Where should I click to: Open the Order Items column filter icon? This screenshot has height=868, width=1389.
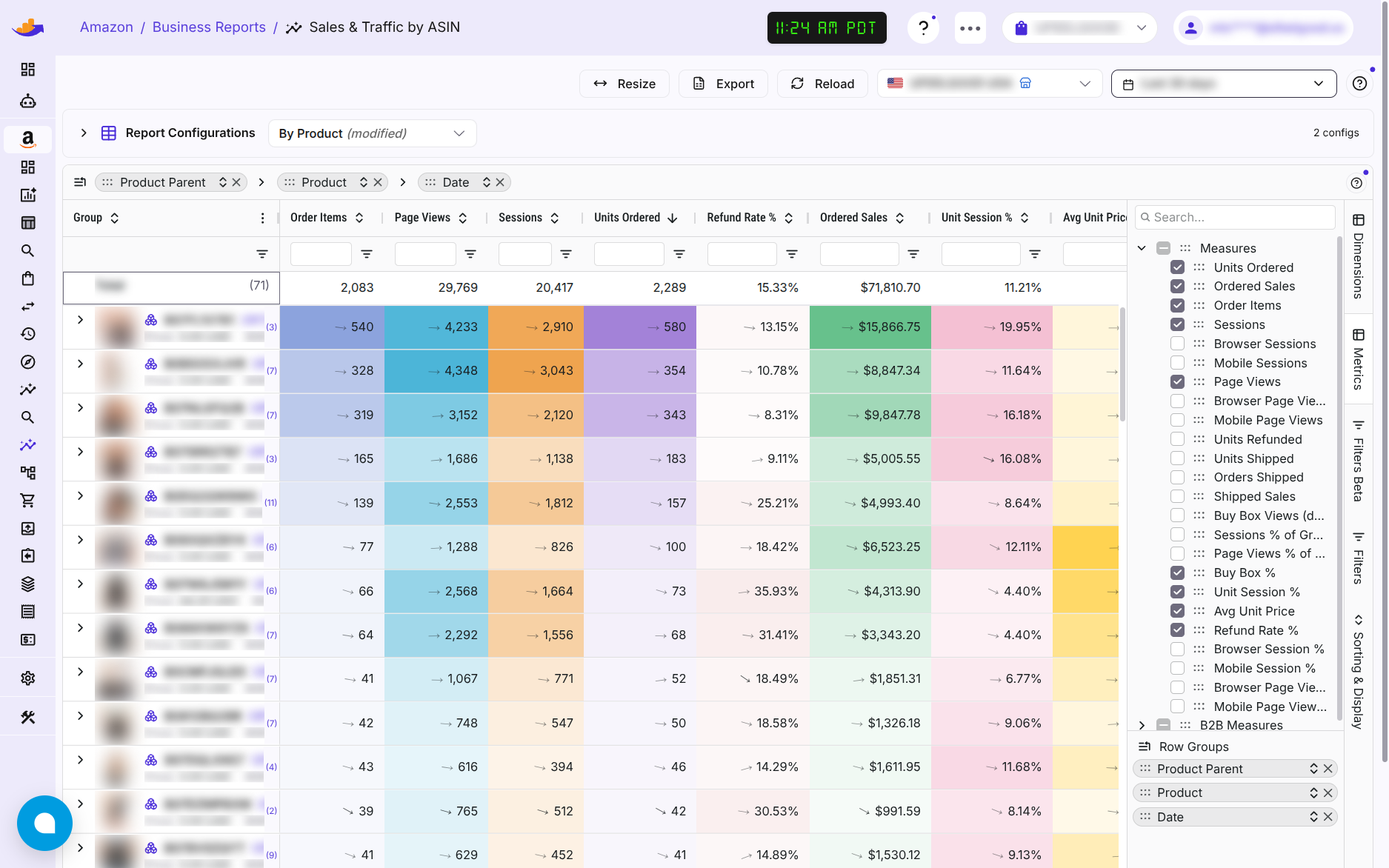pos(366,254)
